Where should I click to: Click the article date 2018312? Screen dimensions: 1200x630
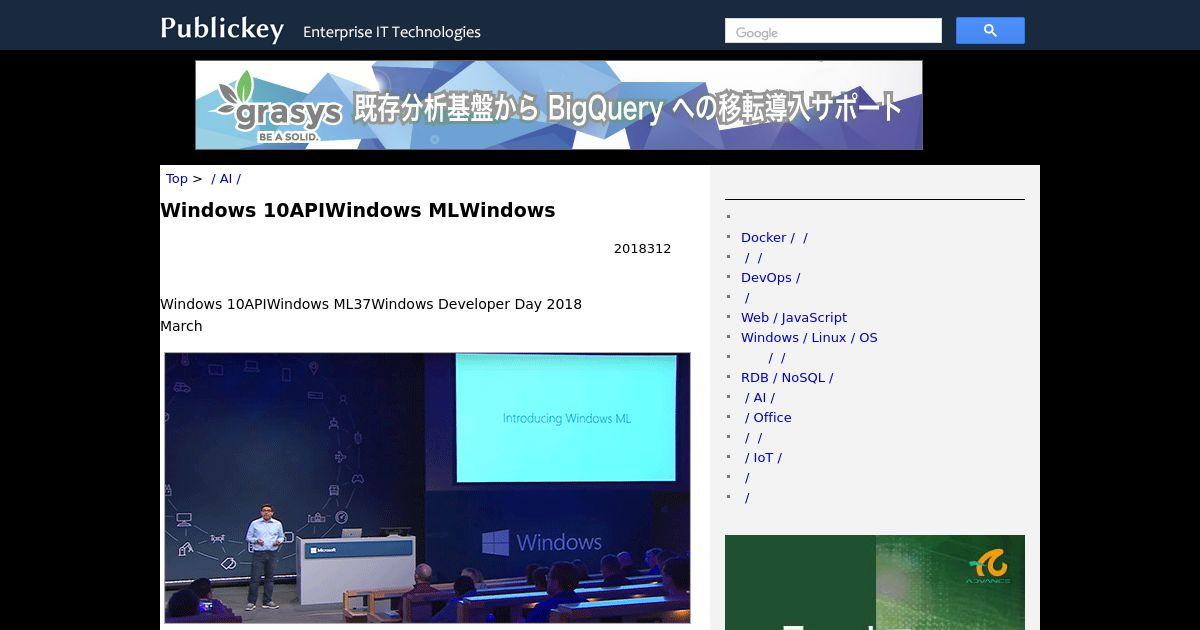click(x=642, y=249)
